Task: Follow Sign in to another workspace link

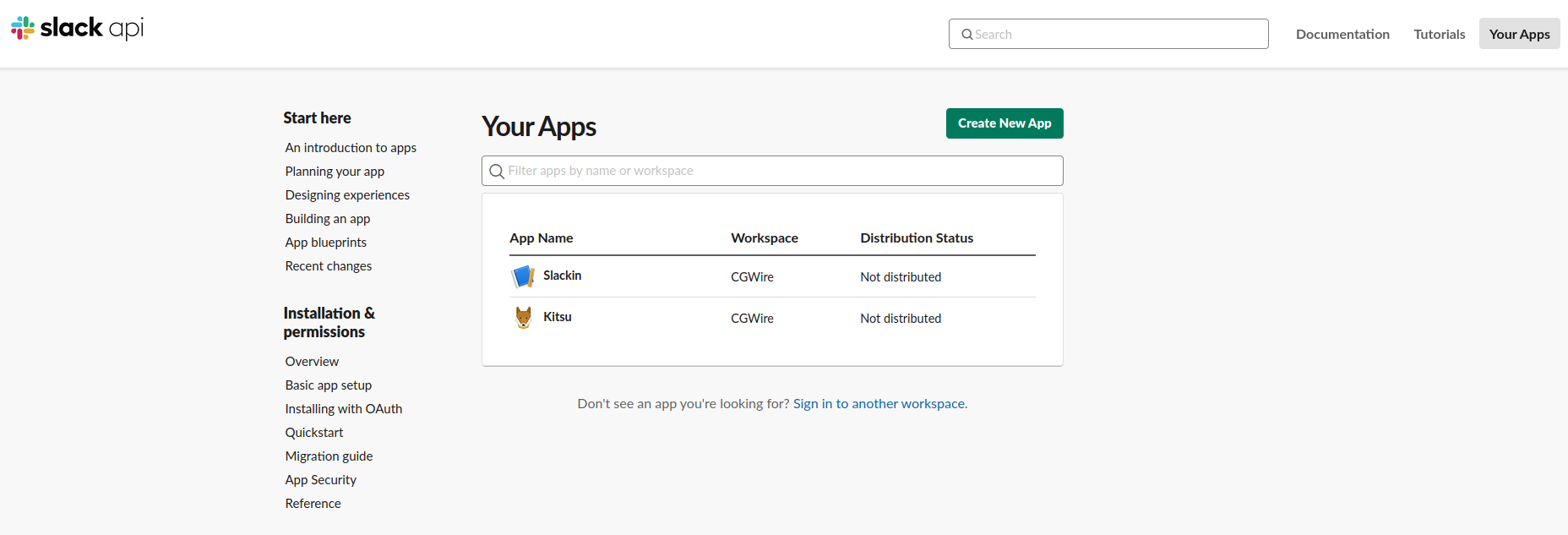Action: point(879,404)
